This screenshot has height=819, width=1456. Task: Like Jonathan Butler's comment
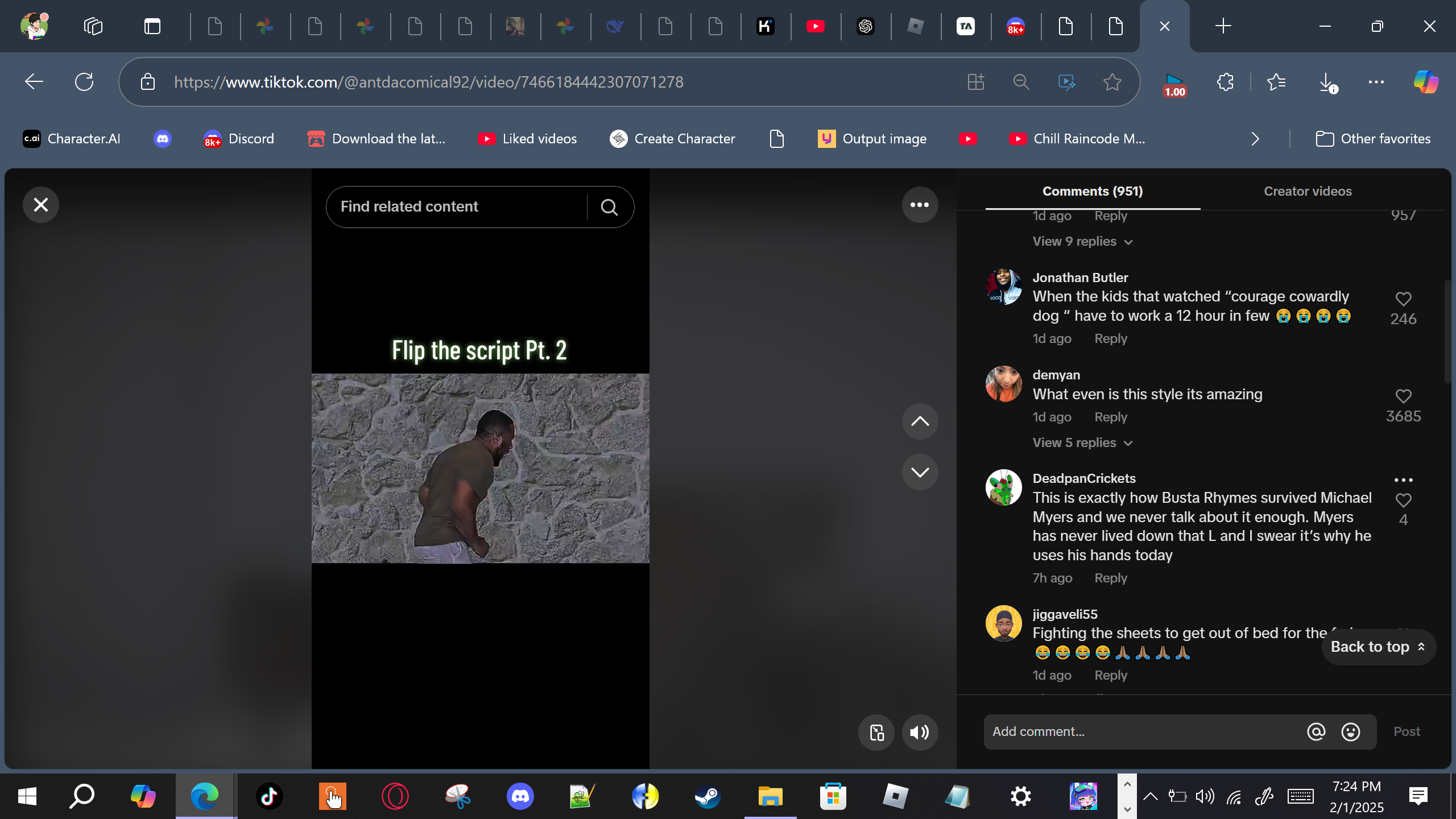[x=1403, y=299]
